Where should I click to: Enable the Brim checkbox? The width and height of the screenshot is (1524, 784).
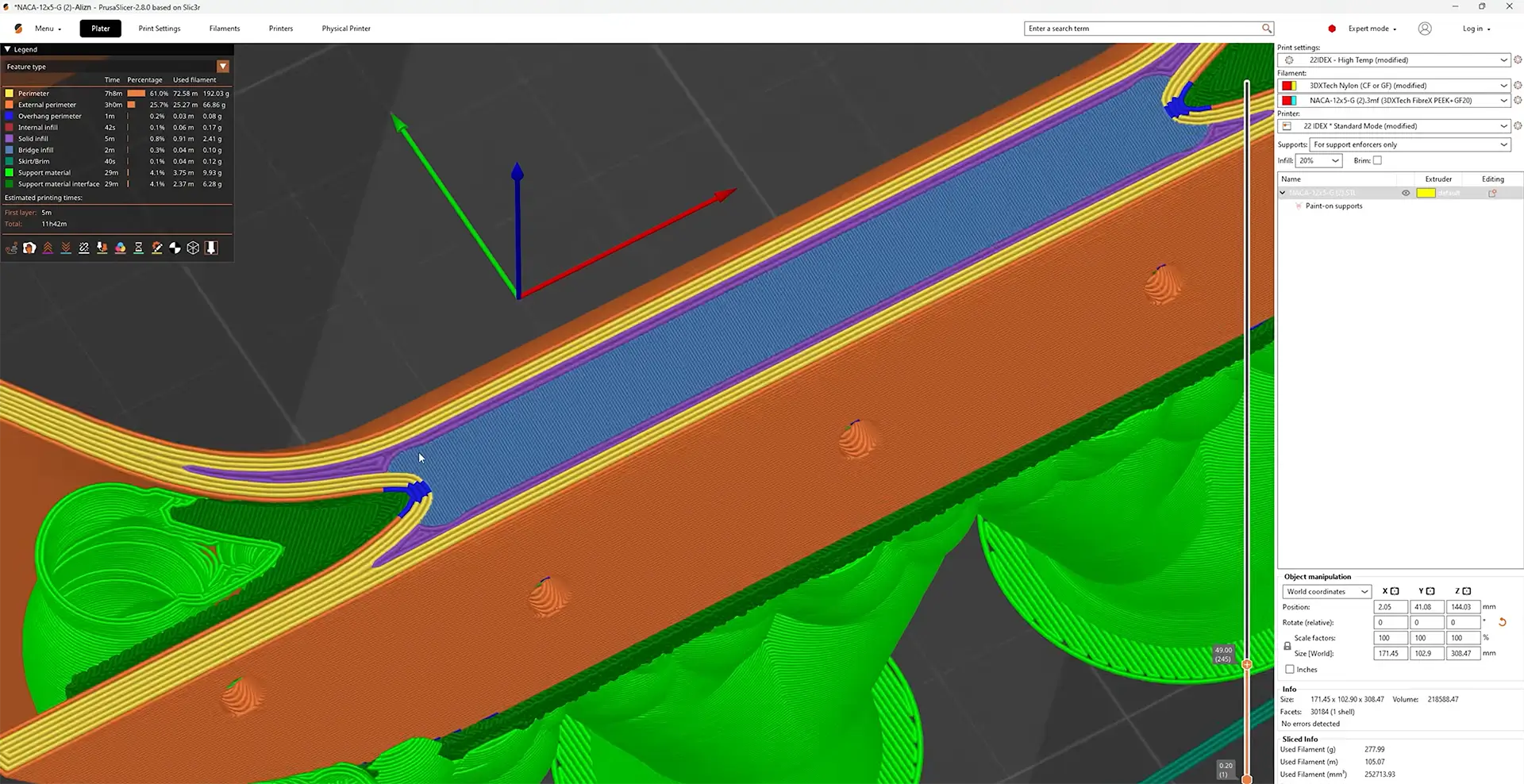tap(1377, 160)
